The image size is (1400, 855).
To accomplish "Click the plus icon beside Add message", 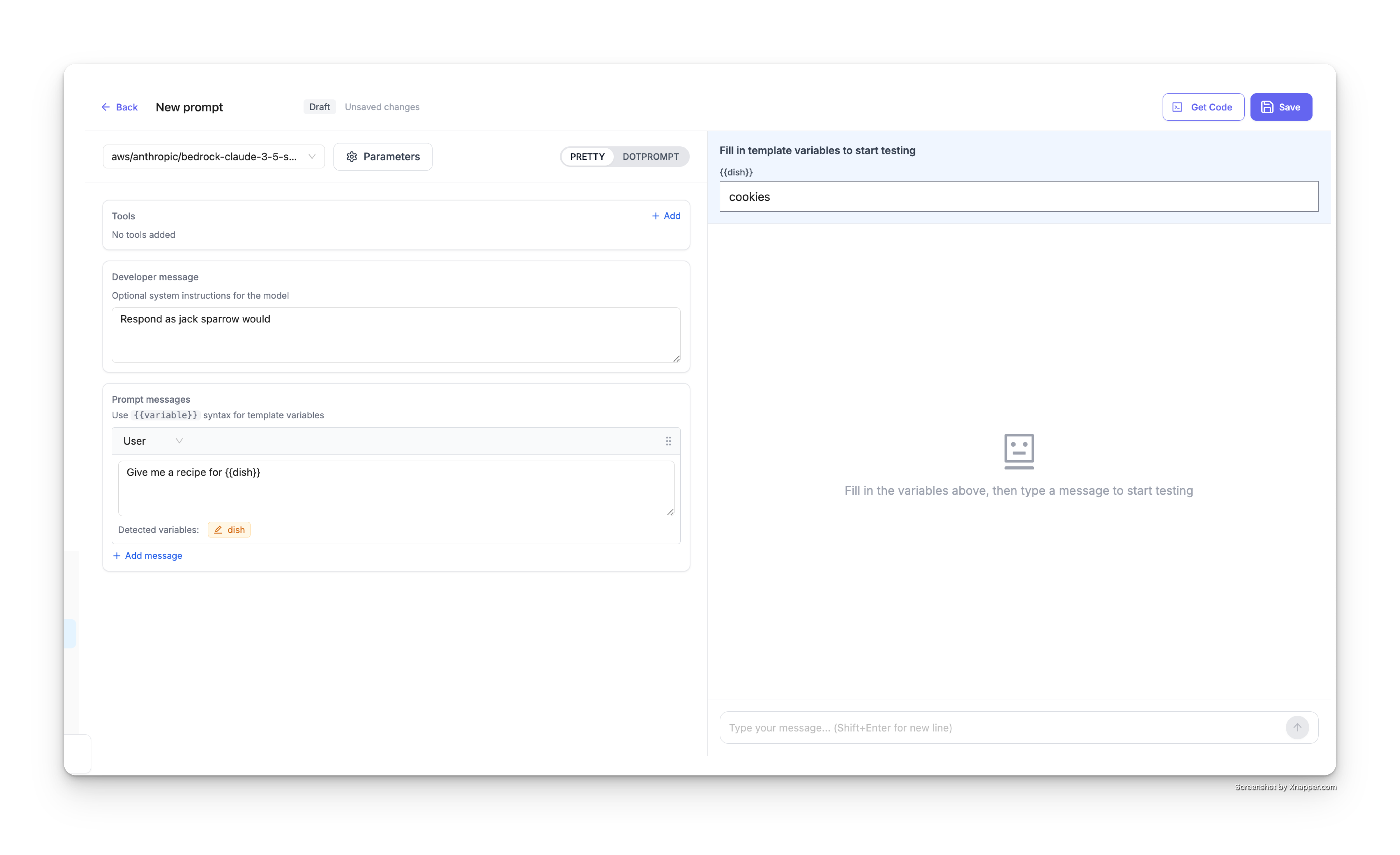I will (x=116, y=555).
